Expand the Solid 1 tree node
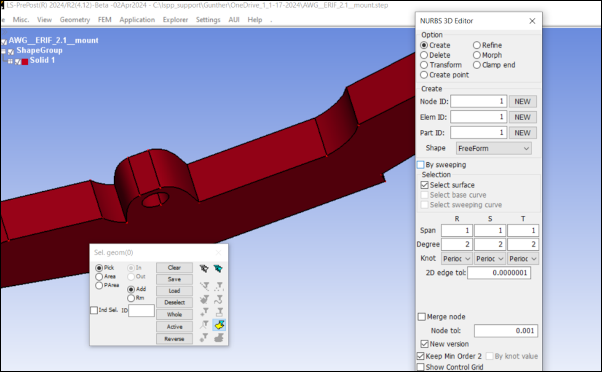Viewport: 602px width, 372px height. [10, 61]
